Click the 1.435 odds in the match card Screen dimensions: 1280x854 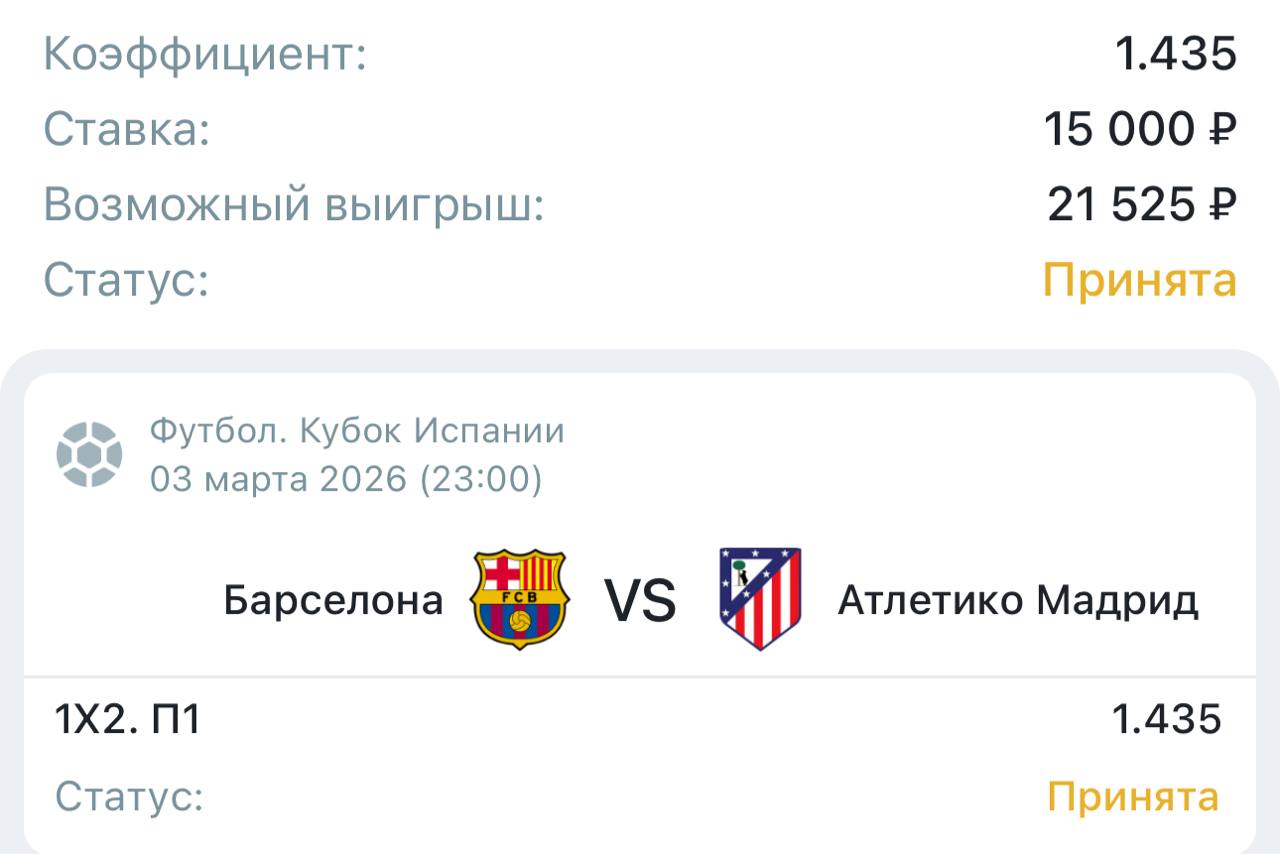coord(1167,719)
